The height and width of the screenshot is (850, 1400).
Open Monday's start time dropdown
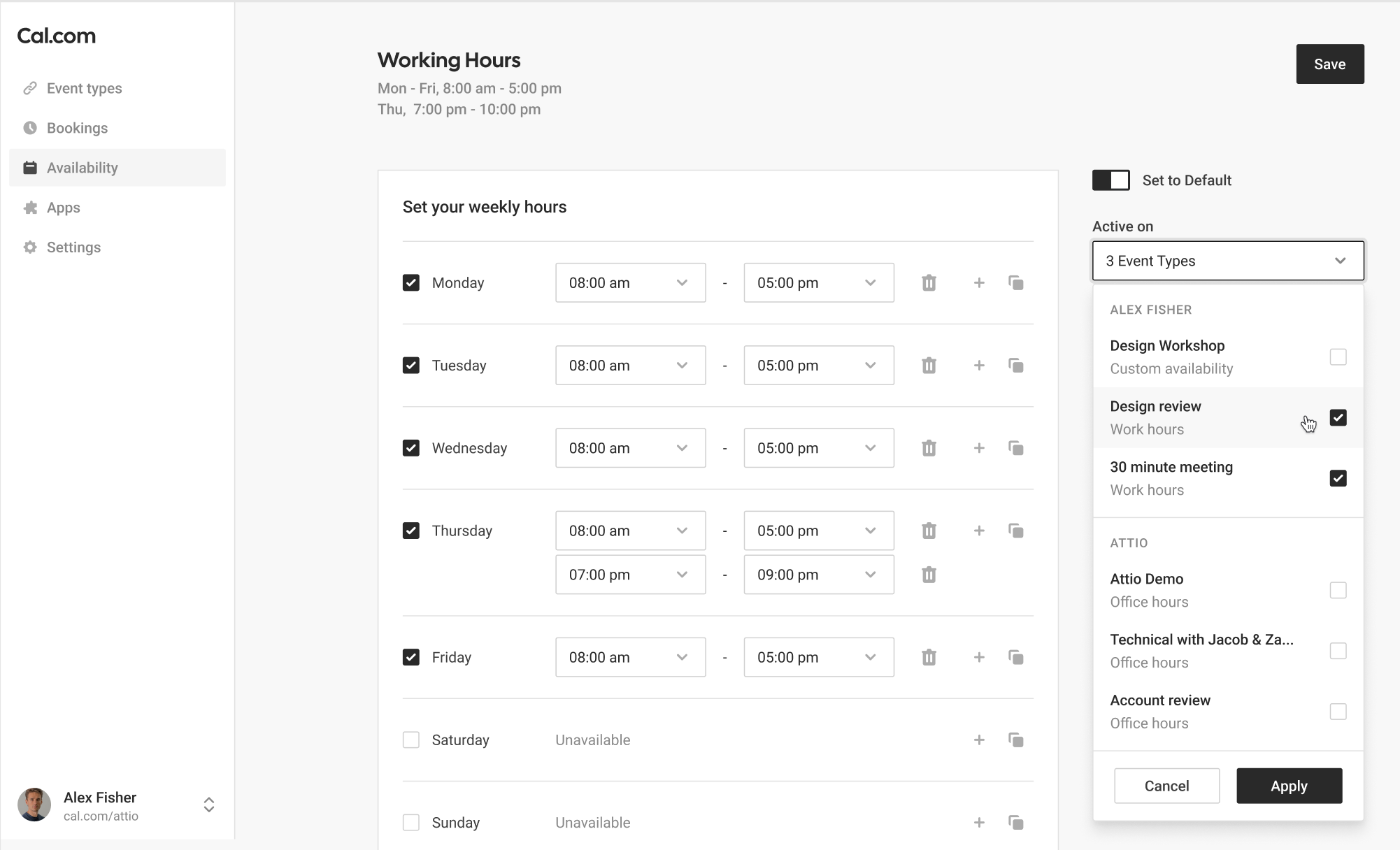click(x=630, y=282)
